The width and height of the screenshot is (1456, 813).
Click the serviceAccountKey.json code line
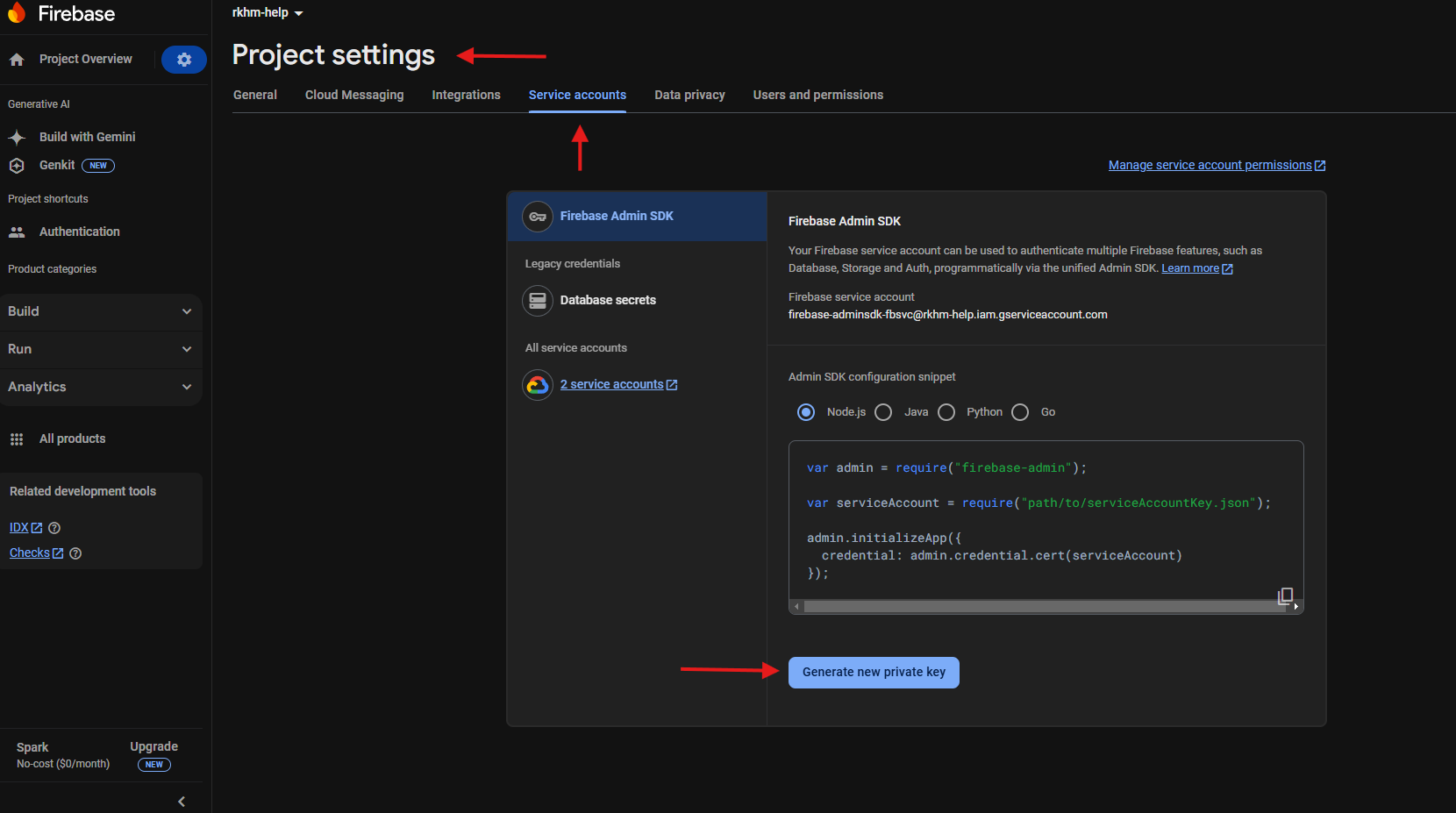pos(1038,503)
